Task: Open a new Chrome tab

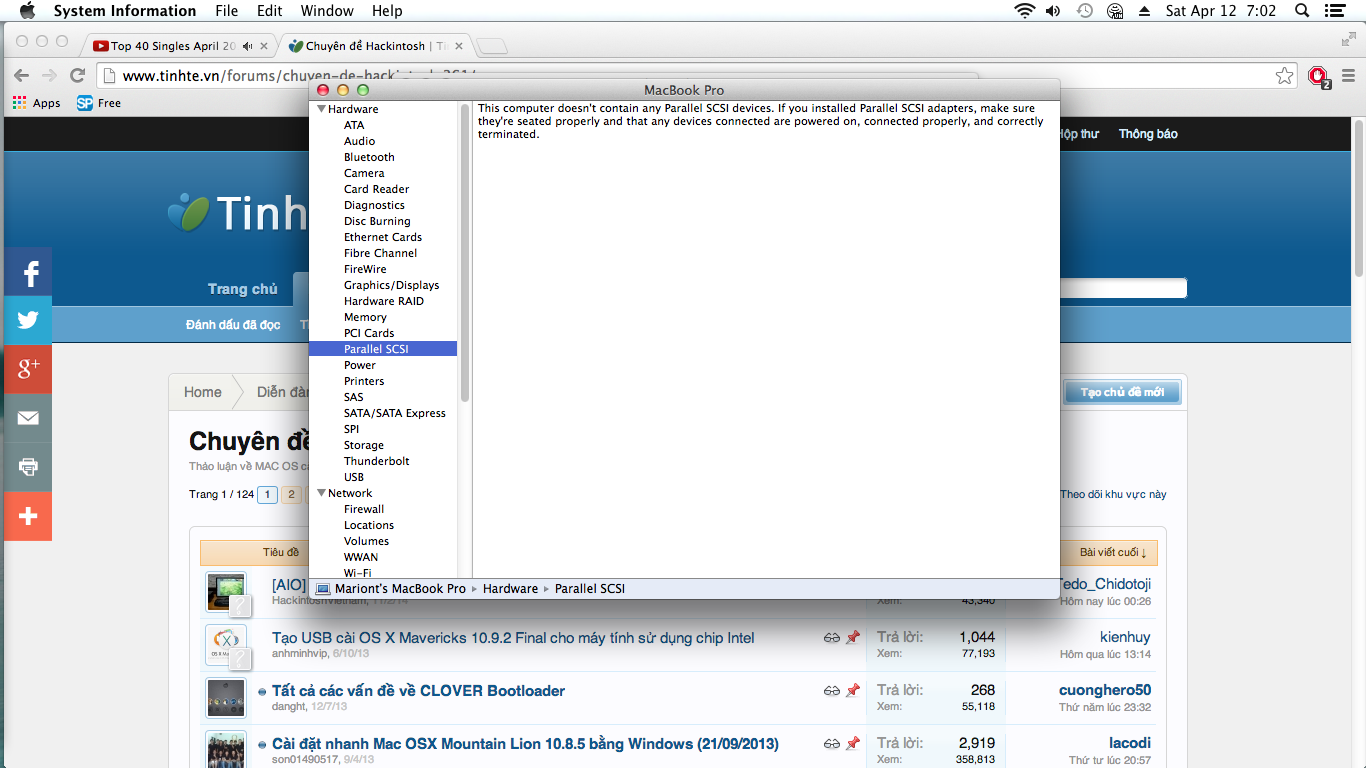Action: pyautogui.click(x=491, y=46)
